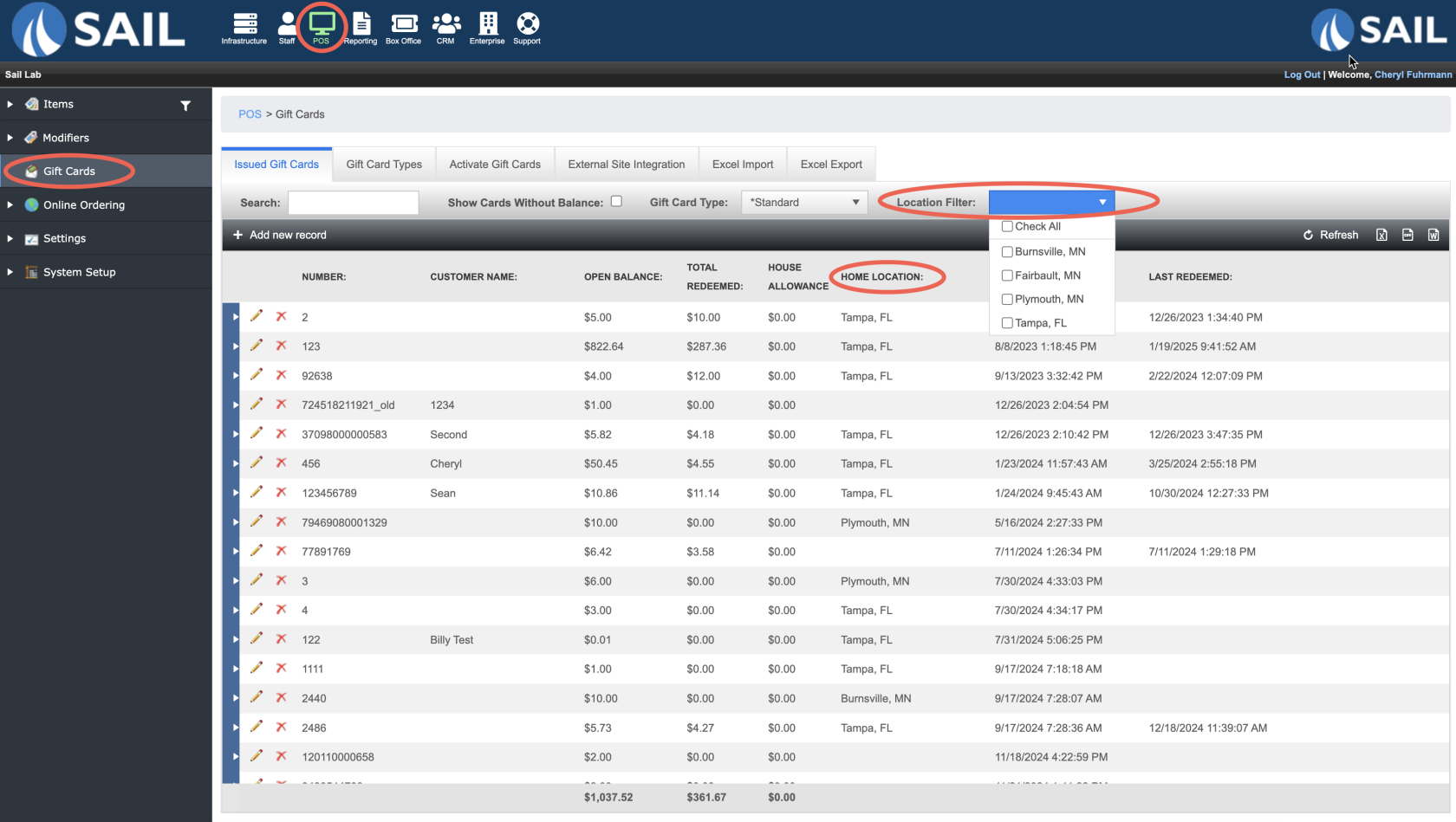The width and height of the screenshot is (1456, 822).
Task: Open the Location Filter dropdown arrow
Action: 1102,202
